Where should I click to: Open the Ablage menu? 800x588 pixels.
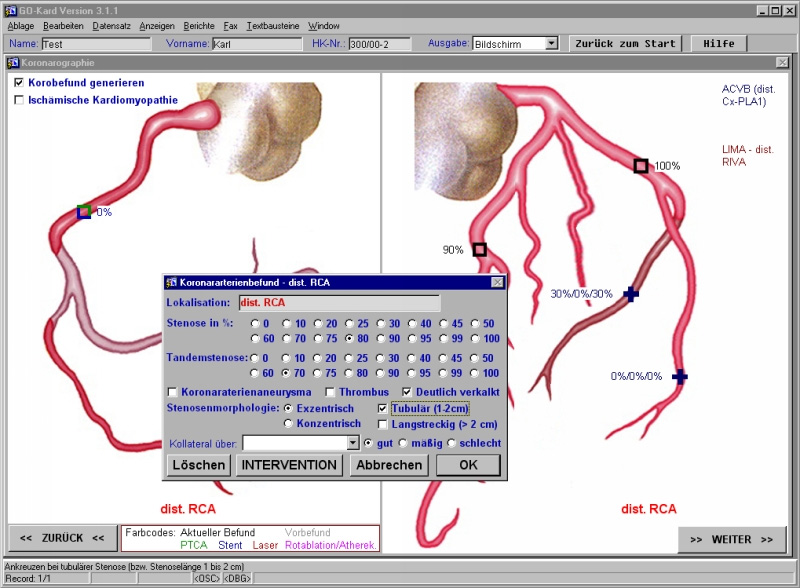[x=21, y=26]
